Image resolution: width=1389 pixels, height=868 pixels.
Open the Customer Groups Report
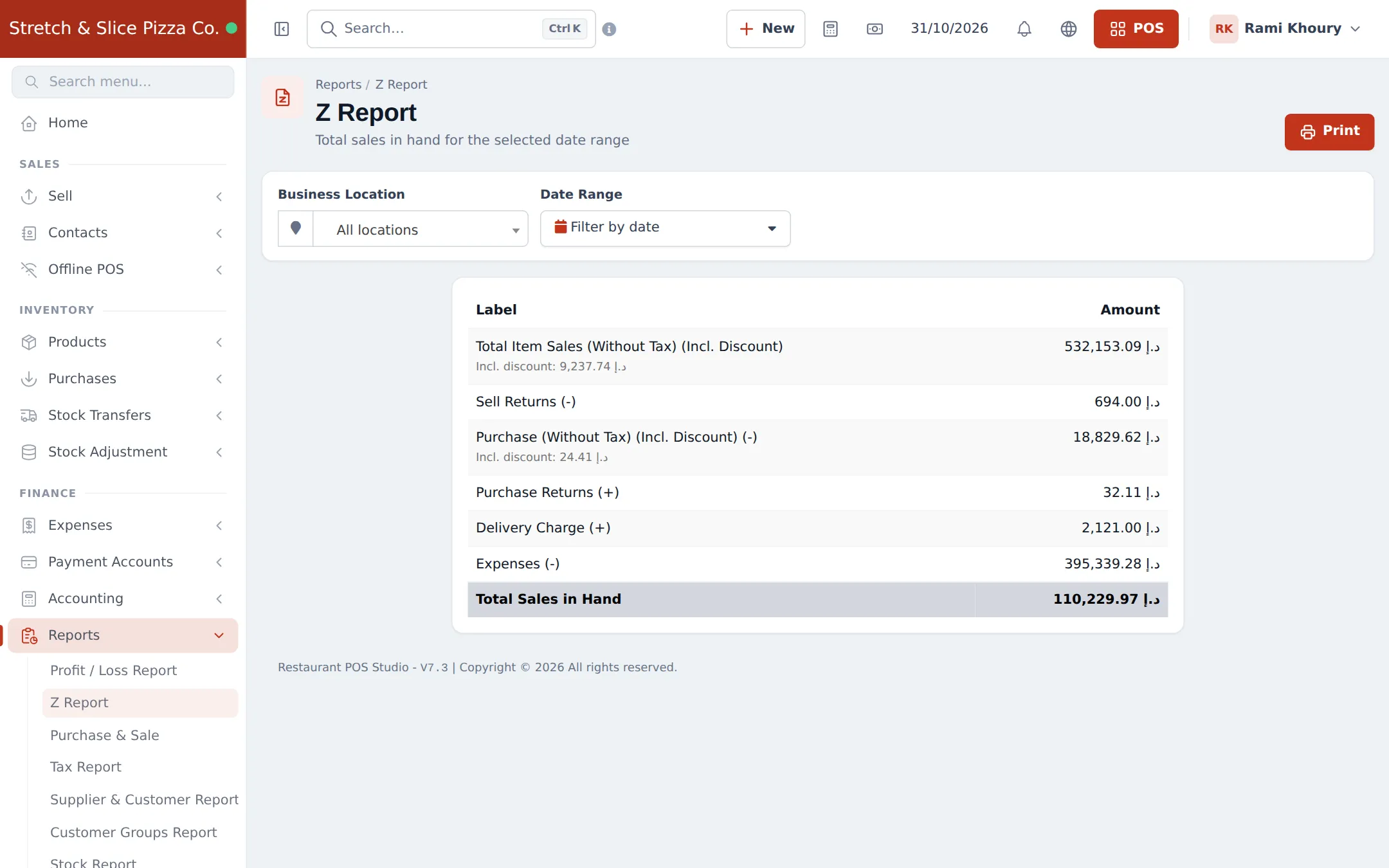pyautogui.click(x=140, y=833)
